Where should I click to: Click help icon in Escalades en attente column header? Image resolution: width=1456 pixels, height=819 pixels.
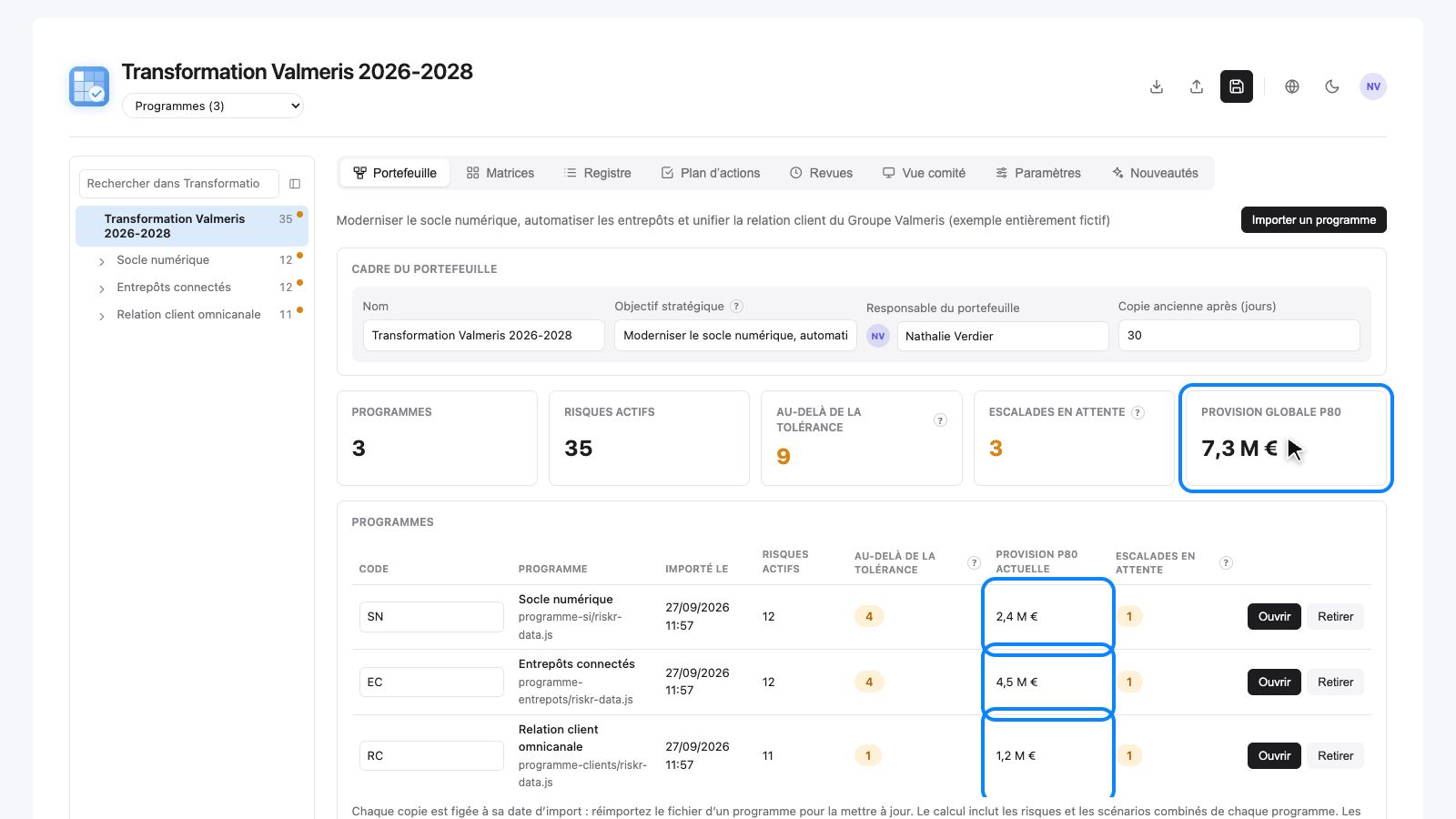click(x=1226, y=562)
